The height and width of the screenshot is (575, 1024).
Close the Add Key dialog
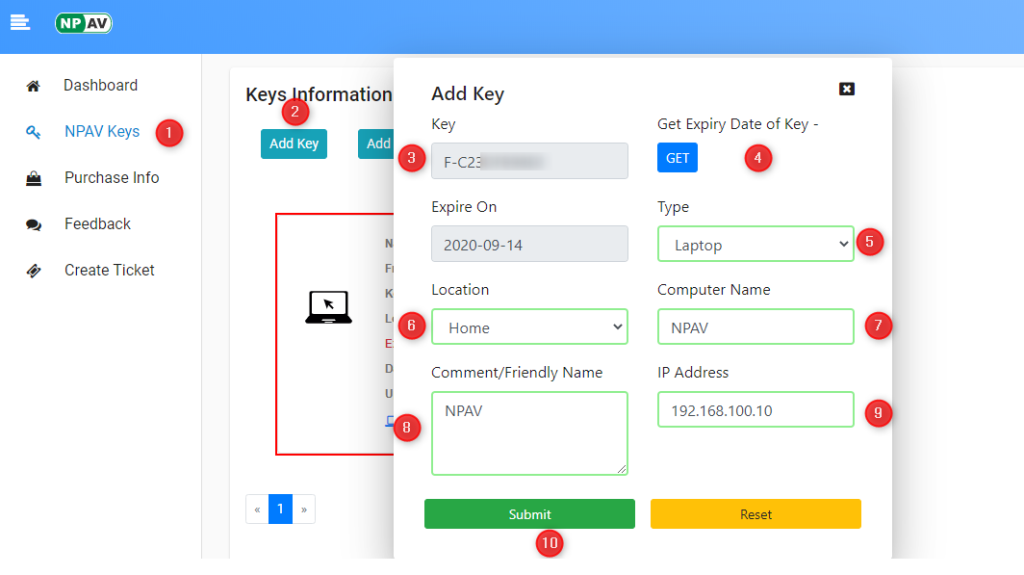846,89
